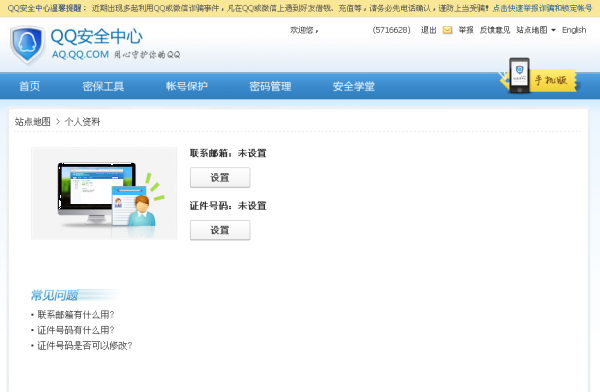
Task: Click the 常见问题 section heading
Action: tap(54, 295)
